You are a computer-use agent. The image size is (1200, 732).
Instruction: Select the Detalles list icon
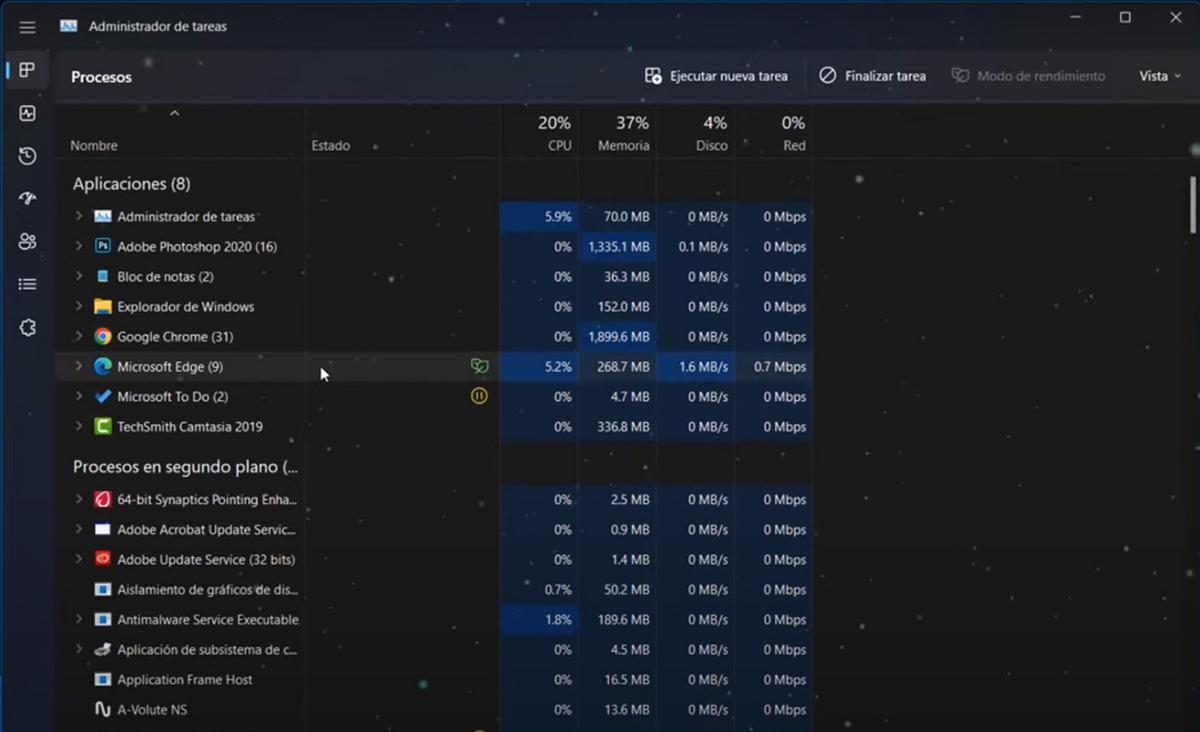pyautogui.click(x=27, y=284)
